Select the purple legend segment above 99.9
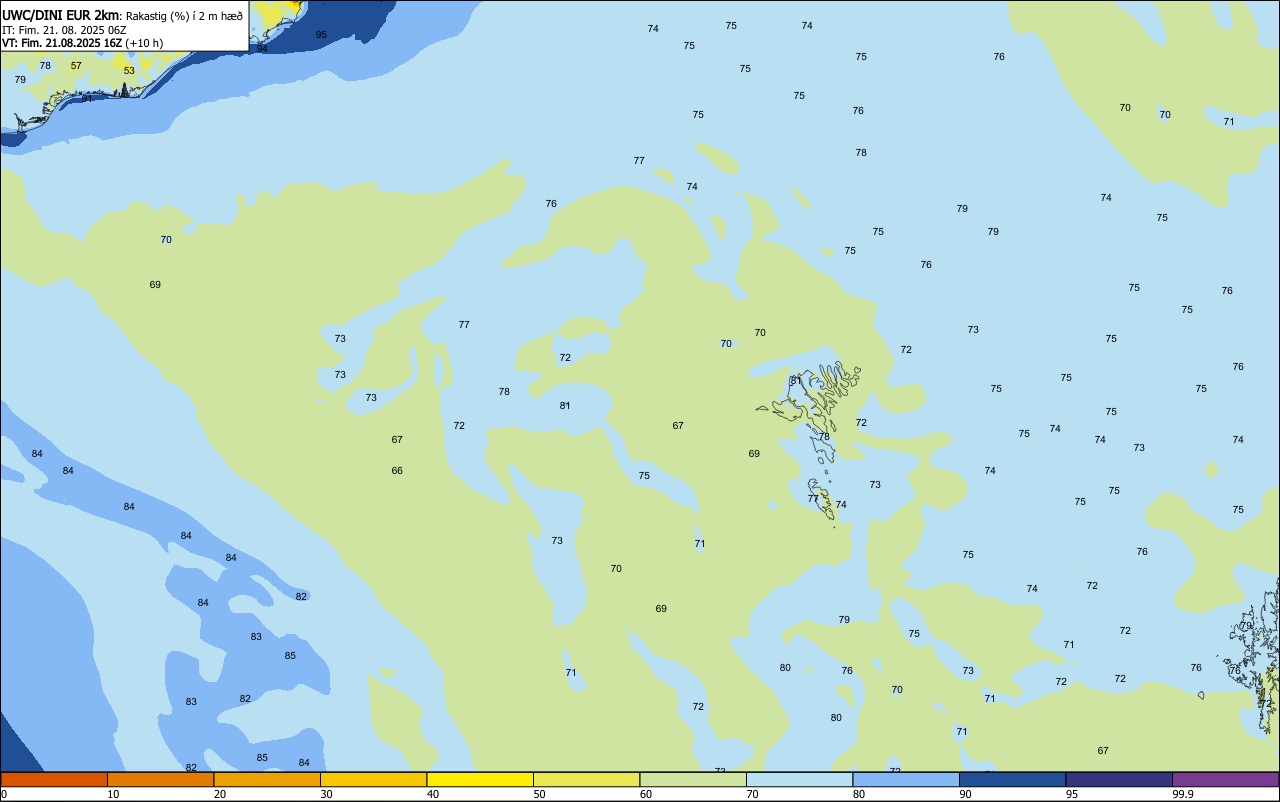 [1225, 779]
